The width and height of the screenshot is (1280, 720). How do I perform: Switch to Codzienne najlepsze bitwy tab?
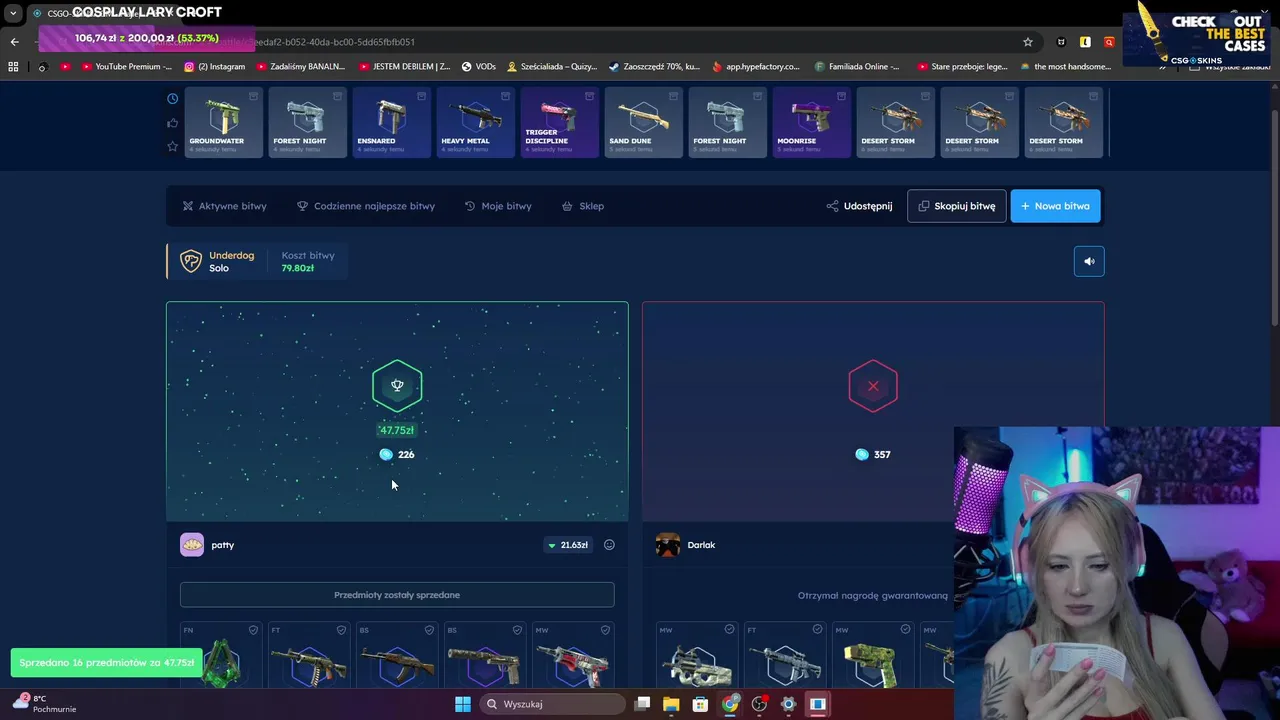tap(366, 206)
